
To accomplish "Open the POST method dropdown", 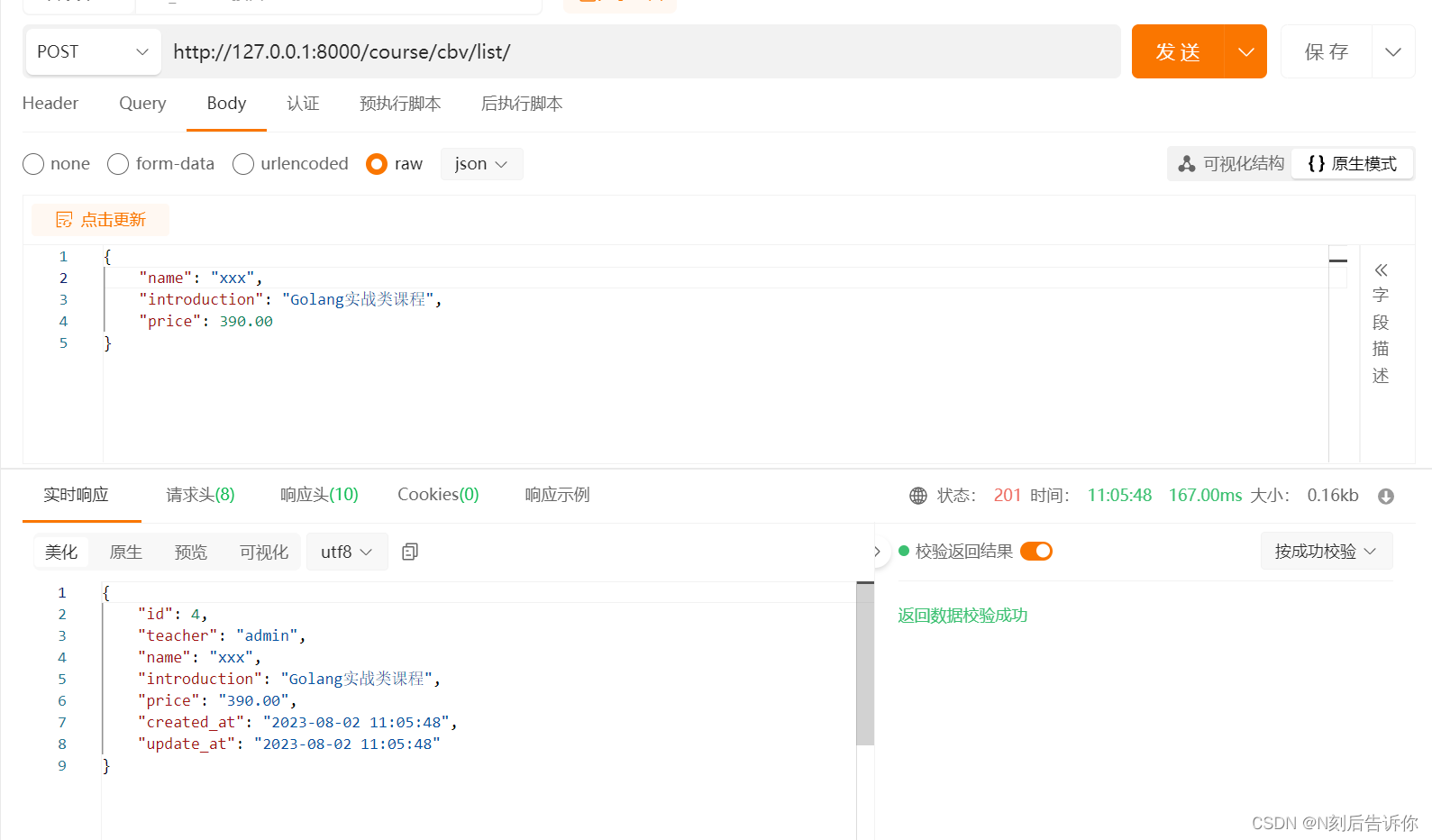I will click(93, 52).
